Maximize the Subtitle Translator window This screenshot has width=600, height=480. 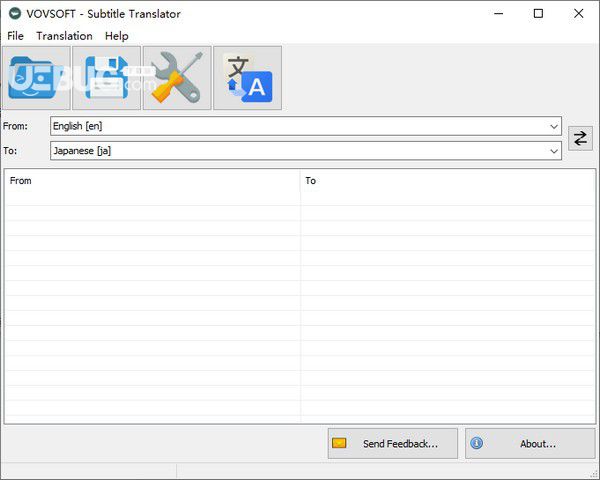tap(538, 14)
